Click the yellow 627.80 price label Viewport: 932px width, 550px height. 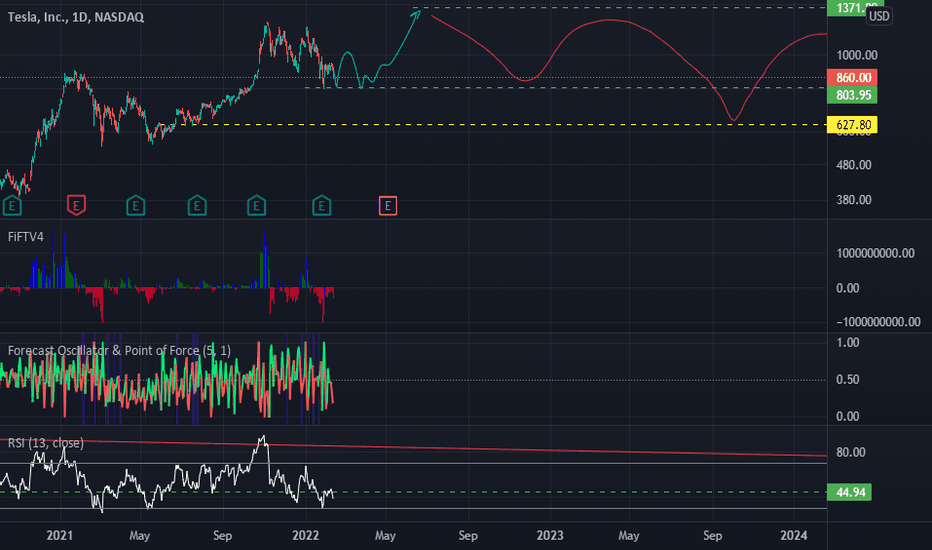pos(852,125)
